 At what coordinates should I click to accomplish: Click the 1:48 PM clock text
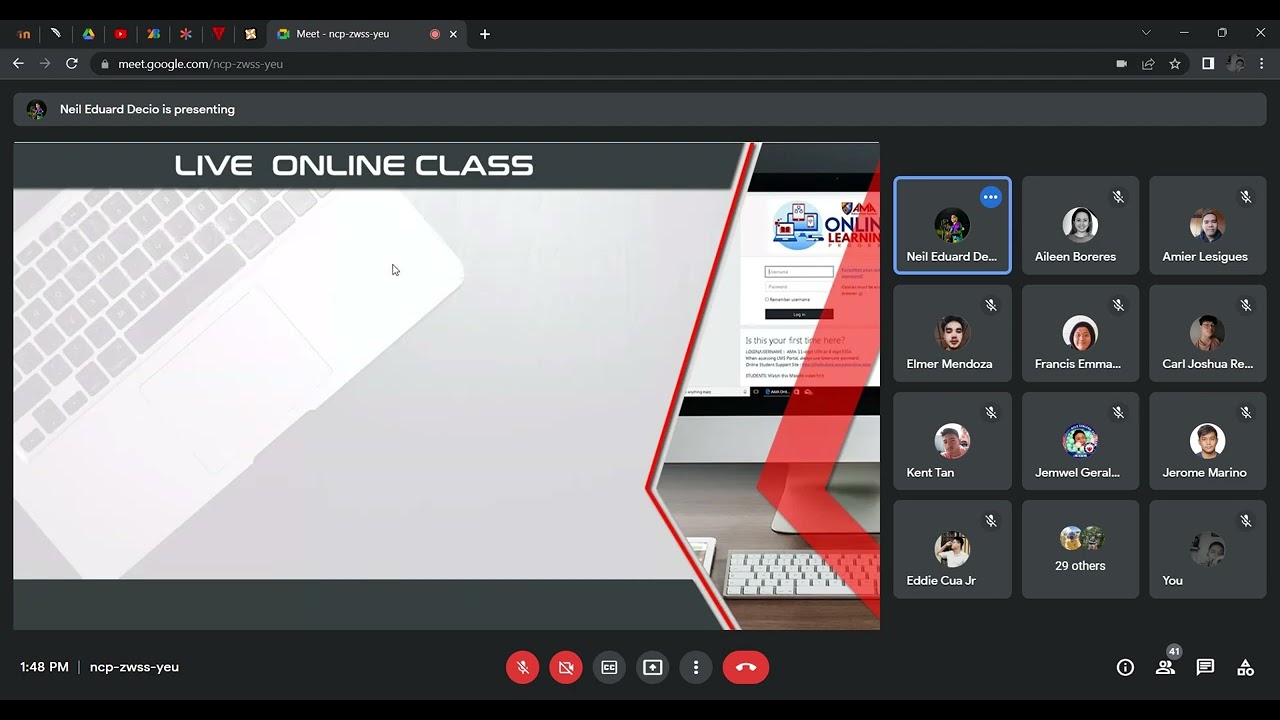[x=44, y=667]
